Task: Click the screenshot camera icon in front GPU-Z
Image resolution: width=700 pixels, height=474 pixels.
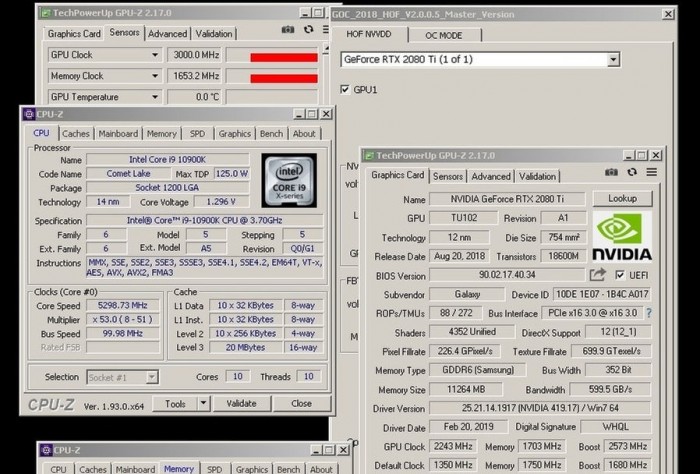Action: pyautogui.click(x=611, y=173)
